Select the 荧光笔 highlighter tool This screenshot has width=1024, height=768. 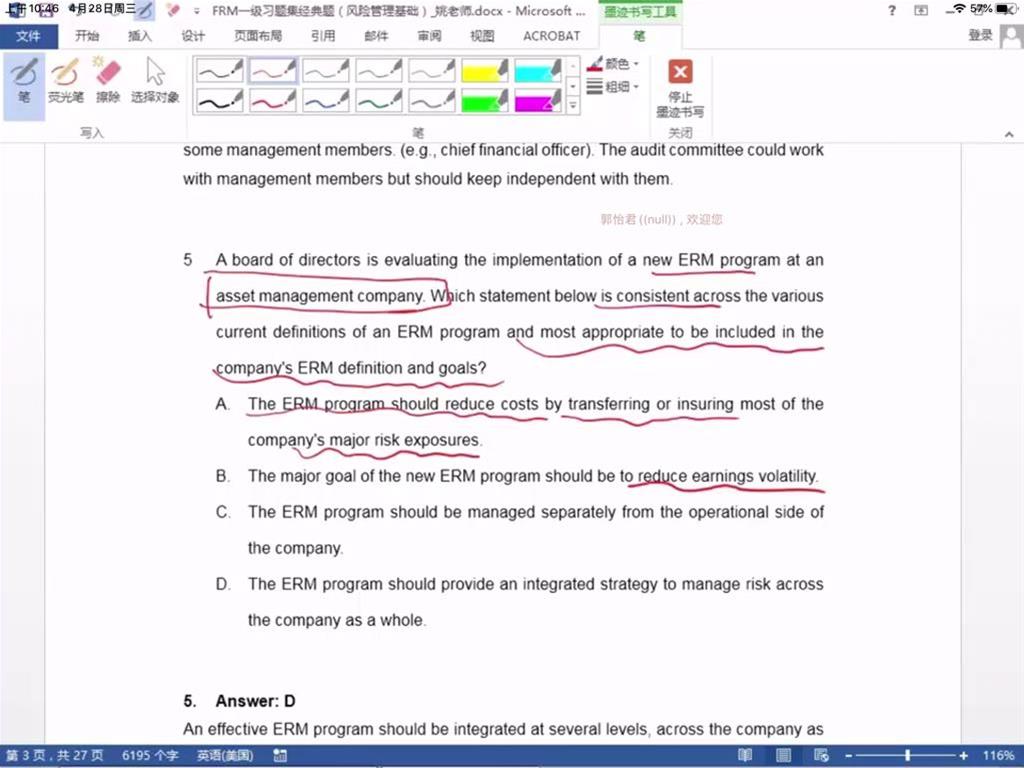tap(65, 80)
